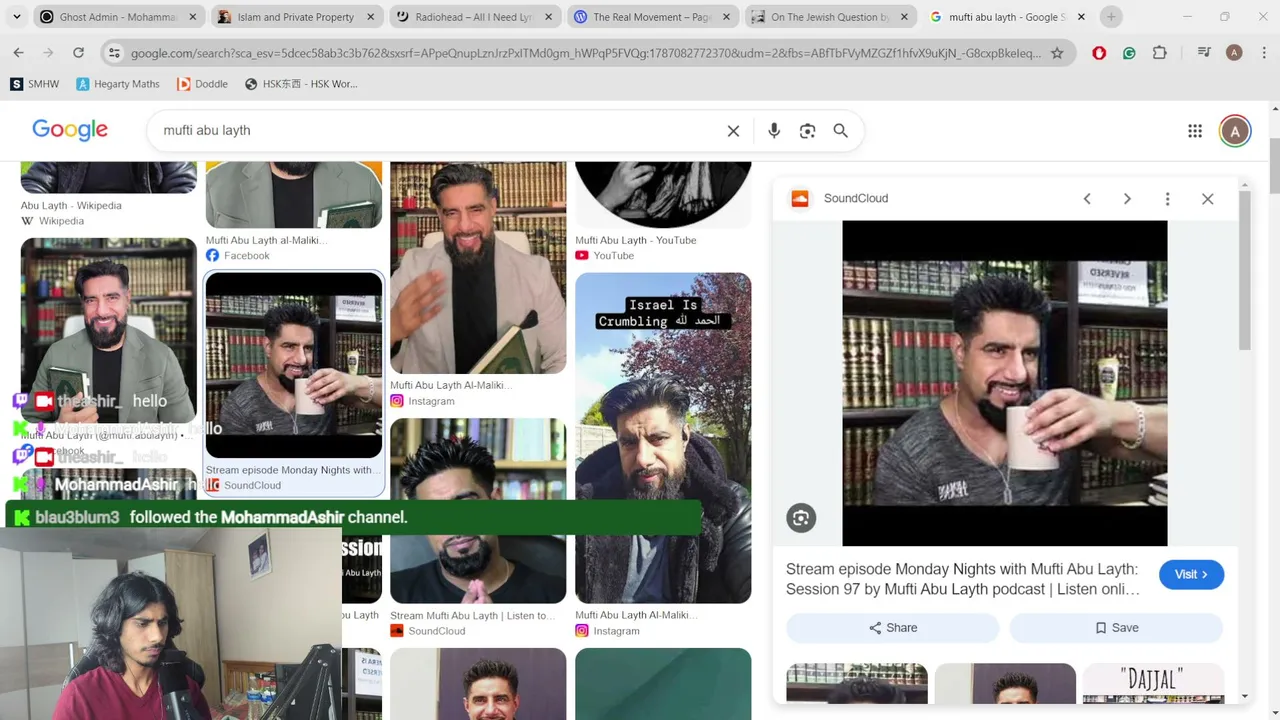The image size is (1280, 720).
Task: Reload the current Google search page
Action: [x=78, y=53]
